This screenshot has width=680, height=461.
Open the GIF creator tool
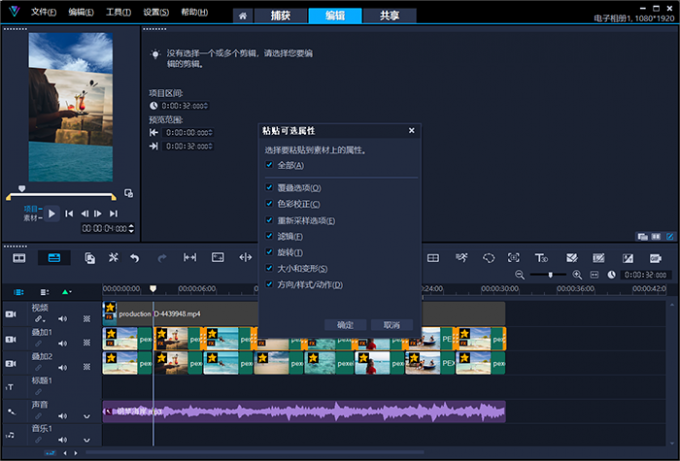click(655, 258)
